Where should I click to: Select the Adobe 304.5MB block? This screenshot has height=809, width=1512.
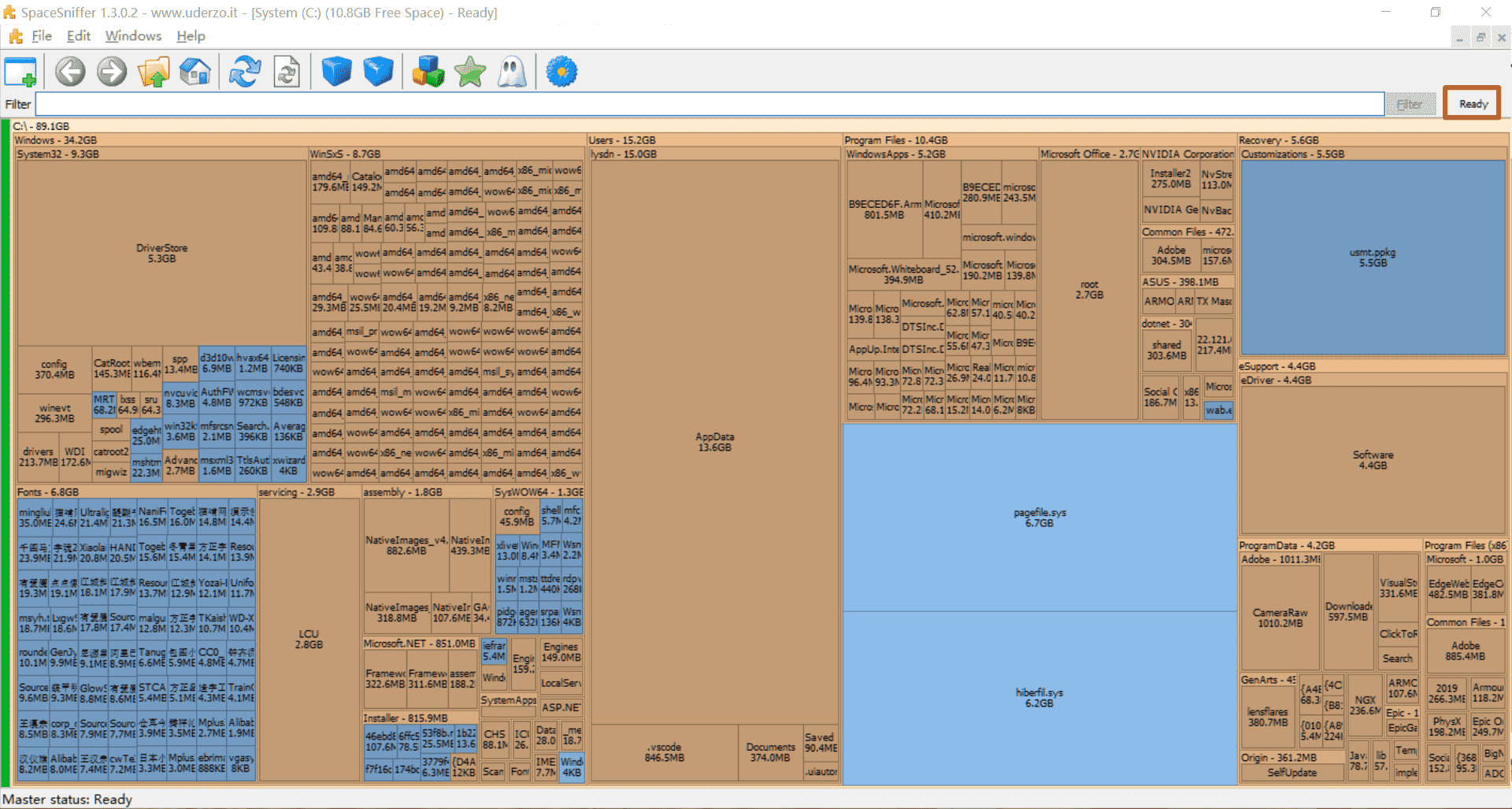click(x=1171, y=255)
